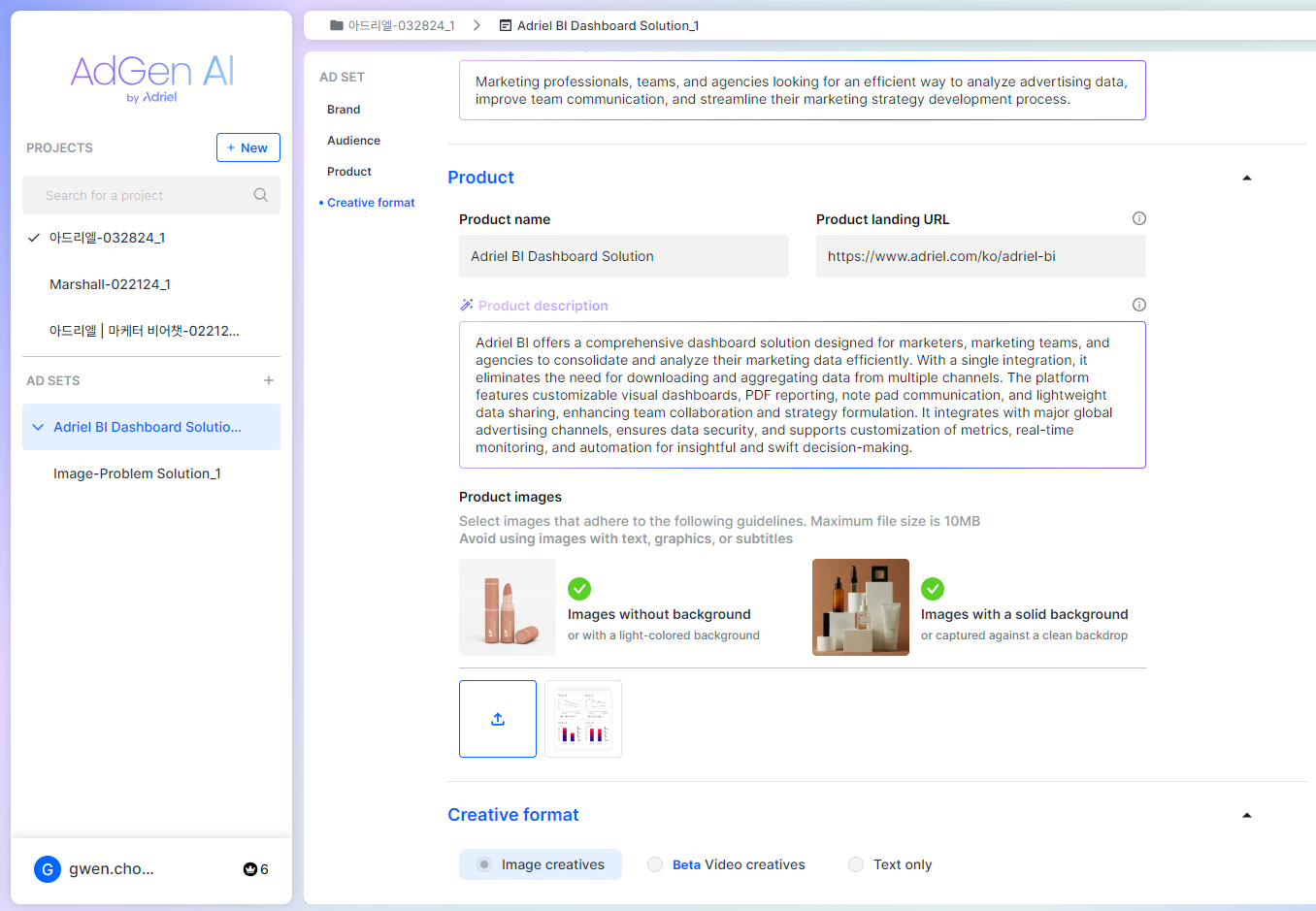Go to Product in the Ad Set navigation
1316x911 pixels.
[x=349, y=172]
